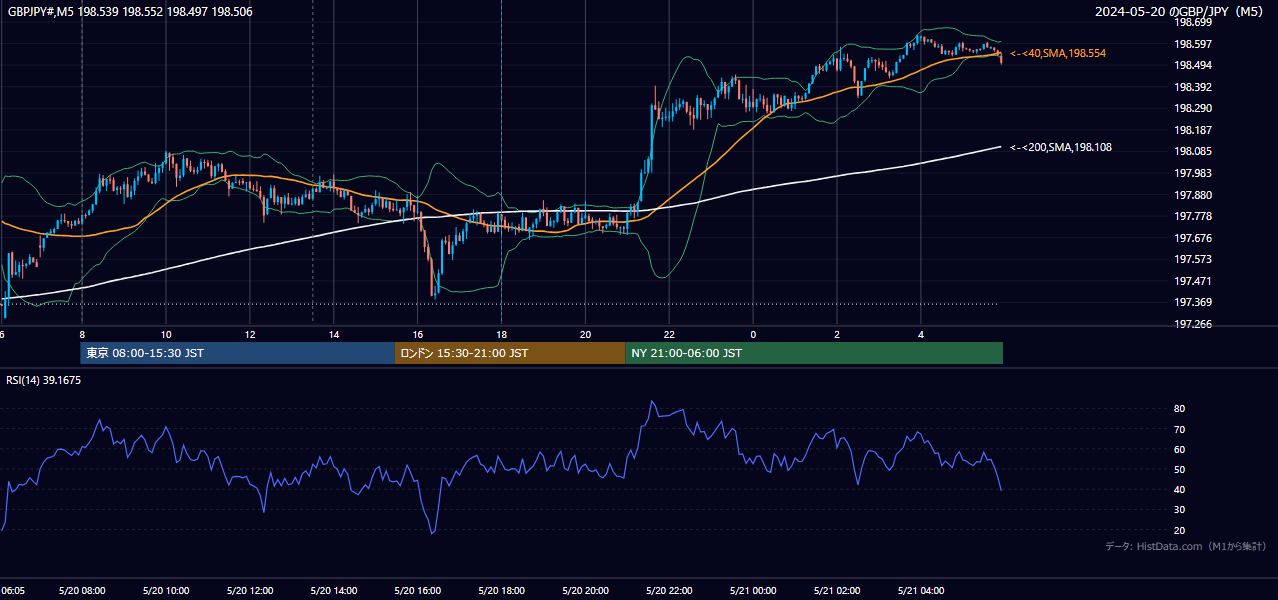The width and height of the screenshot is (1278, 600).
Task: Click the 5/21 02:00 time label
Action: (x=838, y=591)
